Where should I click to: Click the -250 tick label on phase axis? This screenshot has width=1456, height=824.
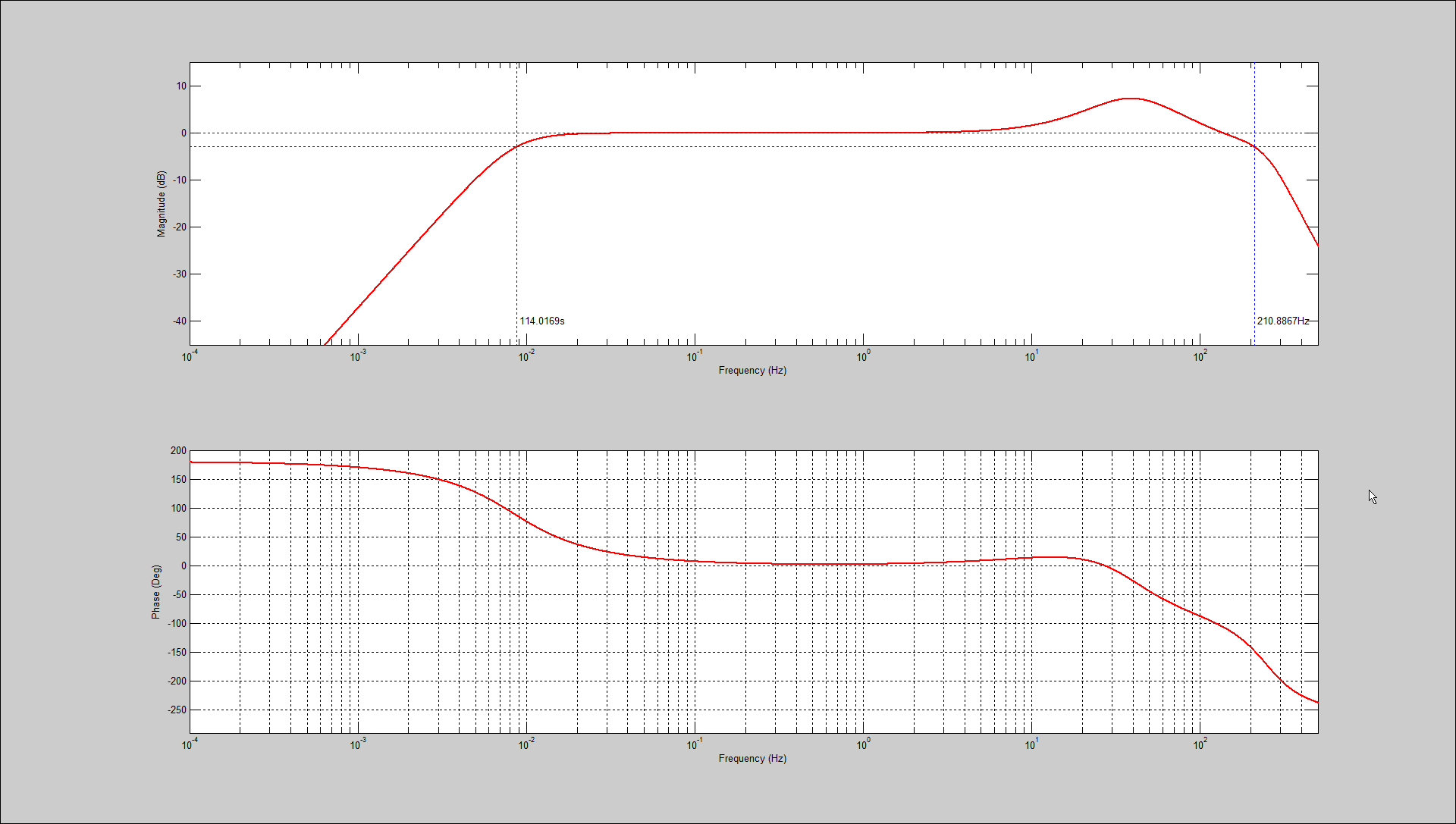pyautogui.click(x=177, y=710)
